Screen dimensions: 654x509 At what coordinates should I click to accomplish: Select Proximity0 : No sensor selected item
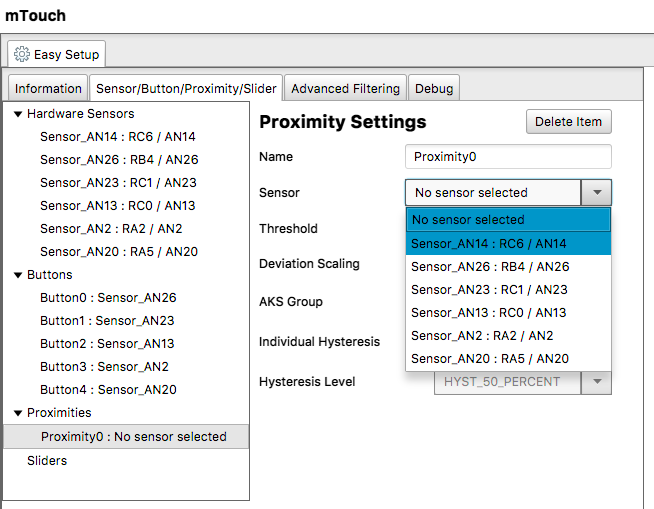[126, 436]
